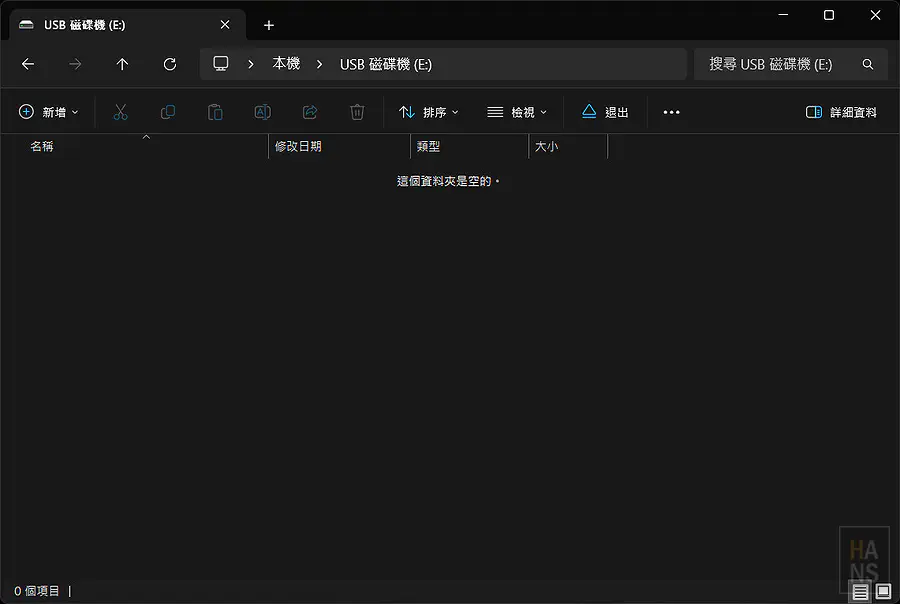Click the Delete trash icon
This screenshot has height=604, width=900.
[x=357, y=112]
